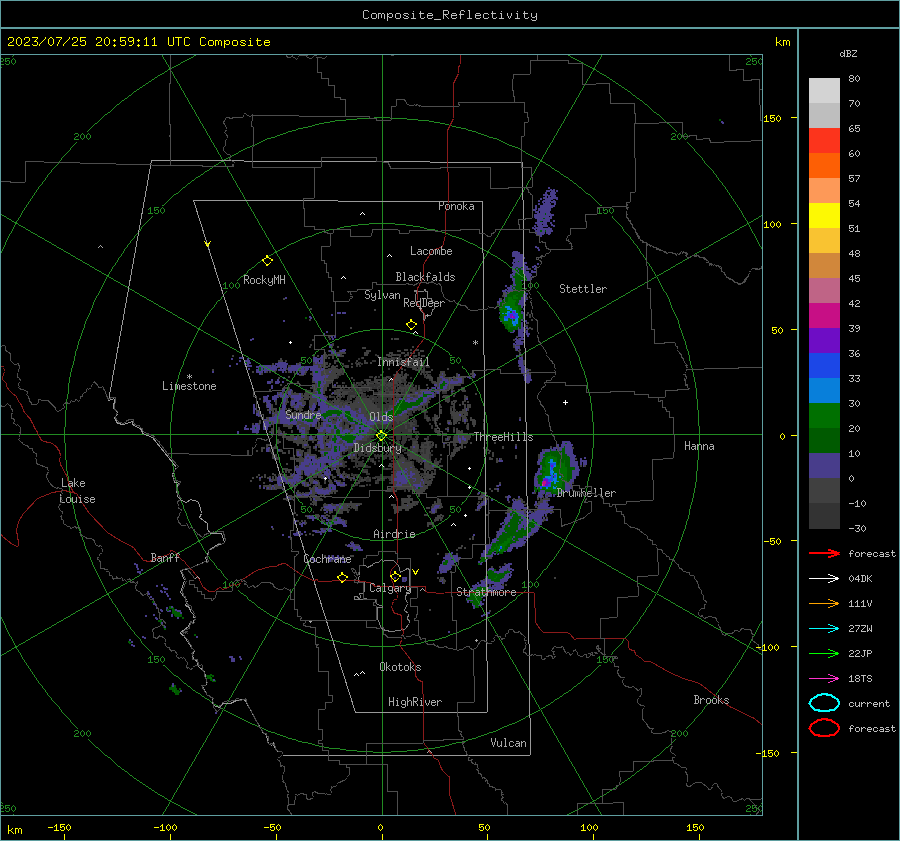
Task: Click the ThreeHills town label
Action: 503,437
